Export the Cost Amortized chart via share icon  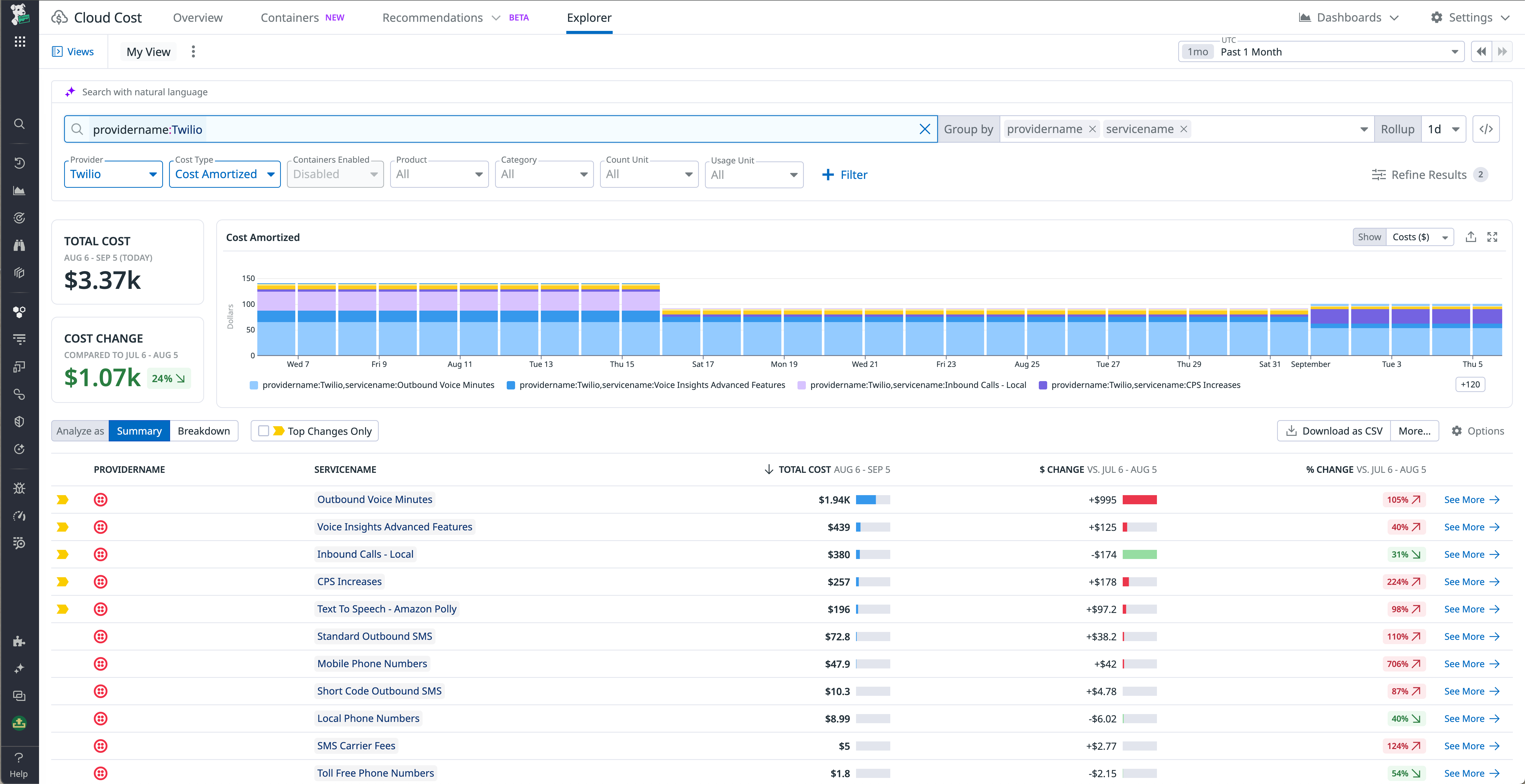coord(1470,236)
